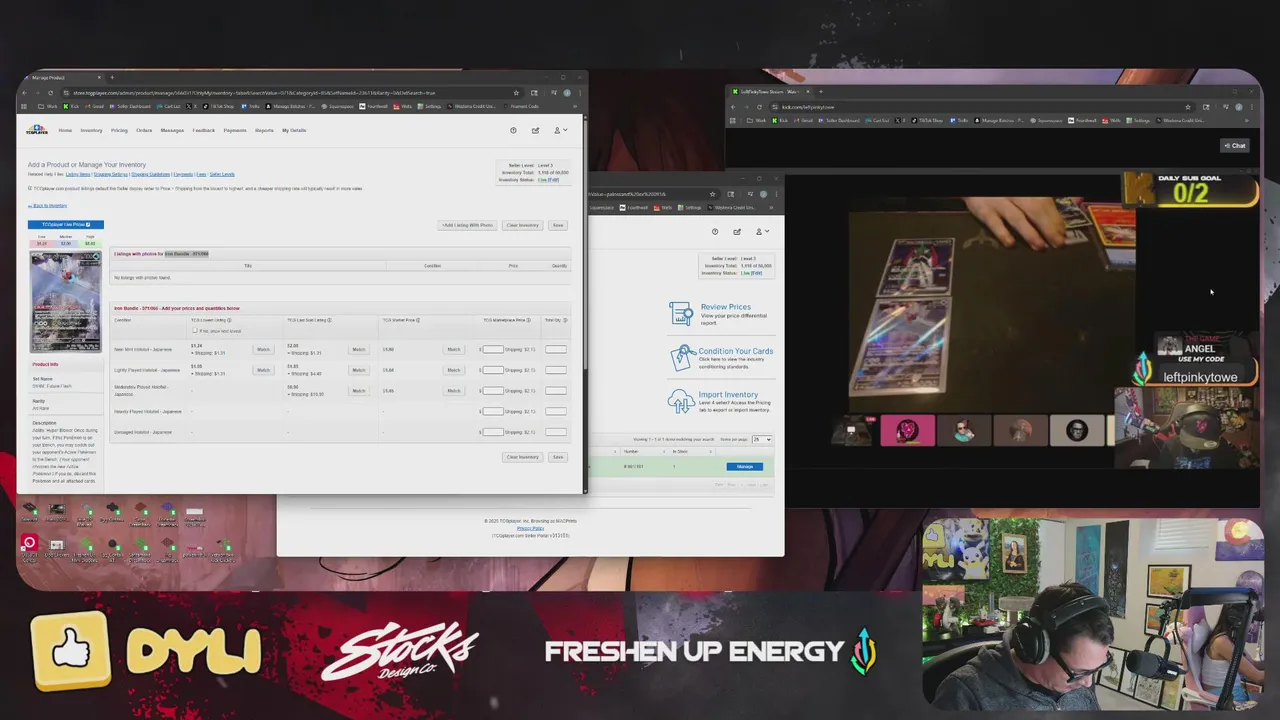Viewport: 1280px width, 720px height.
Task: Click the upper Save button
Action: (558, 225)
